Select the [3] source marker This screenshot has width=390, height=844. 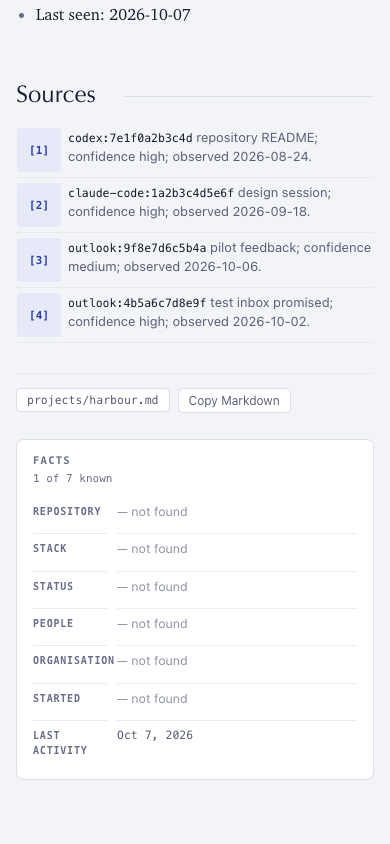click(x=39, y=260)
